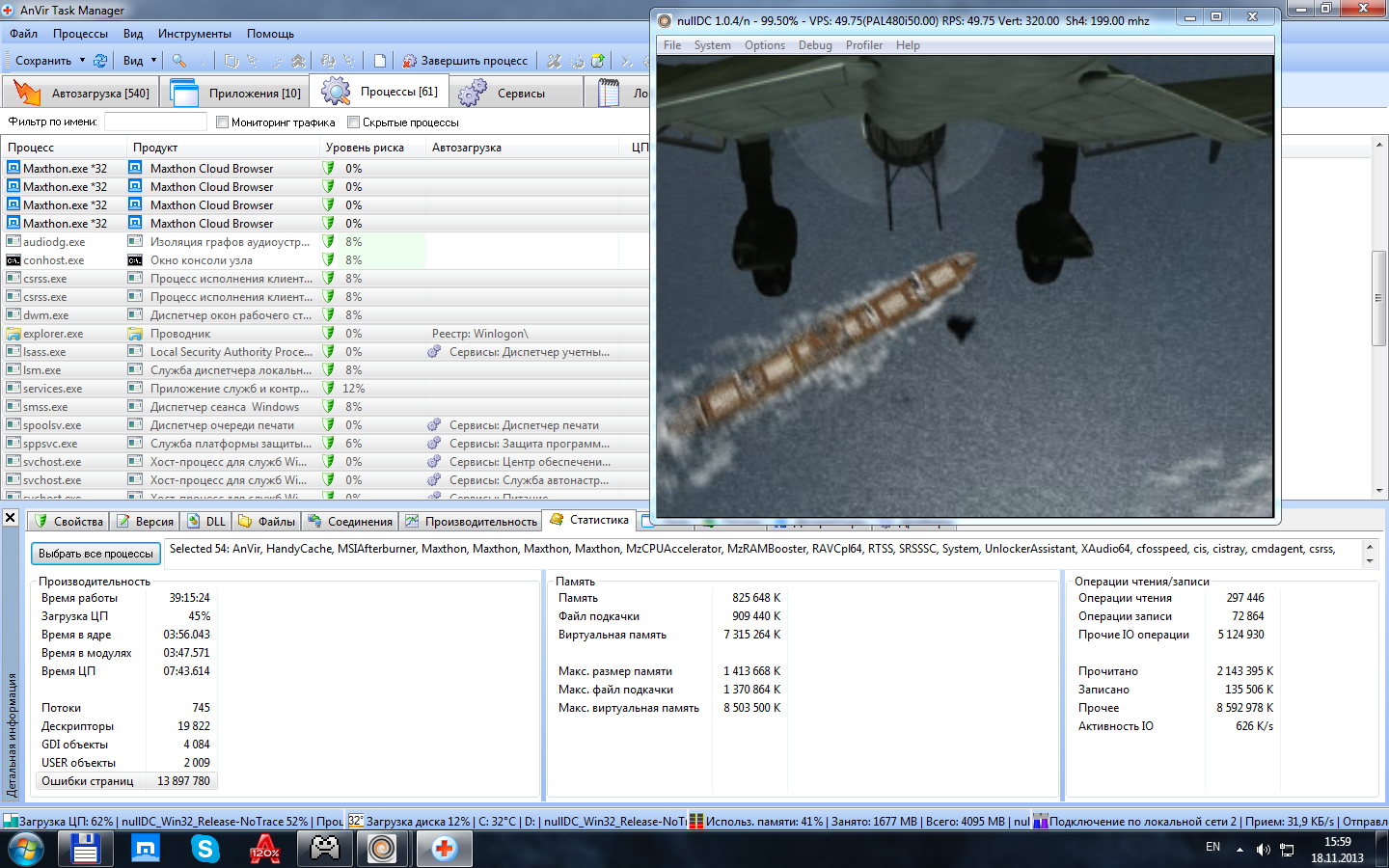The width and height of the screenshot is (1389, 868).
Task: Check the Скрытые процессы checkbox
Action: coord(354,122)
